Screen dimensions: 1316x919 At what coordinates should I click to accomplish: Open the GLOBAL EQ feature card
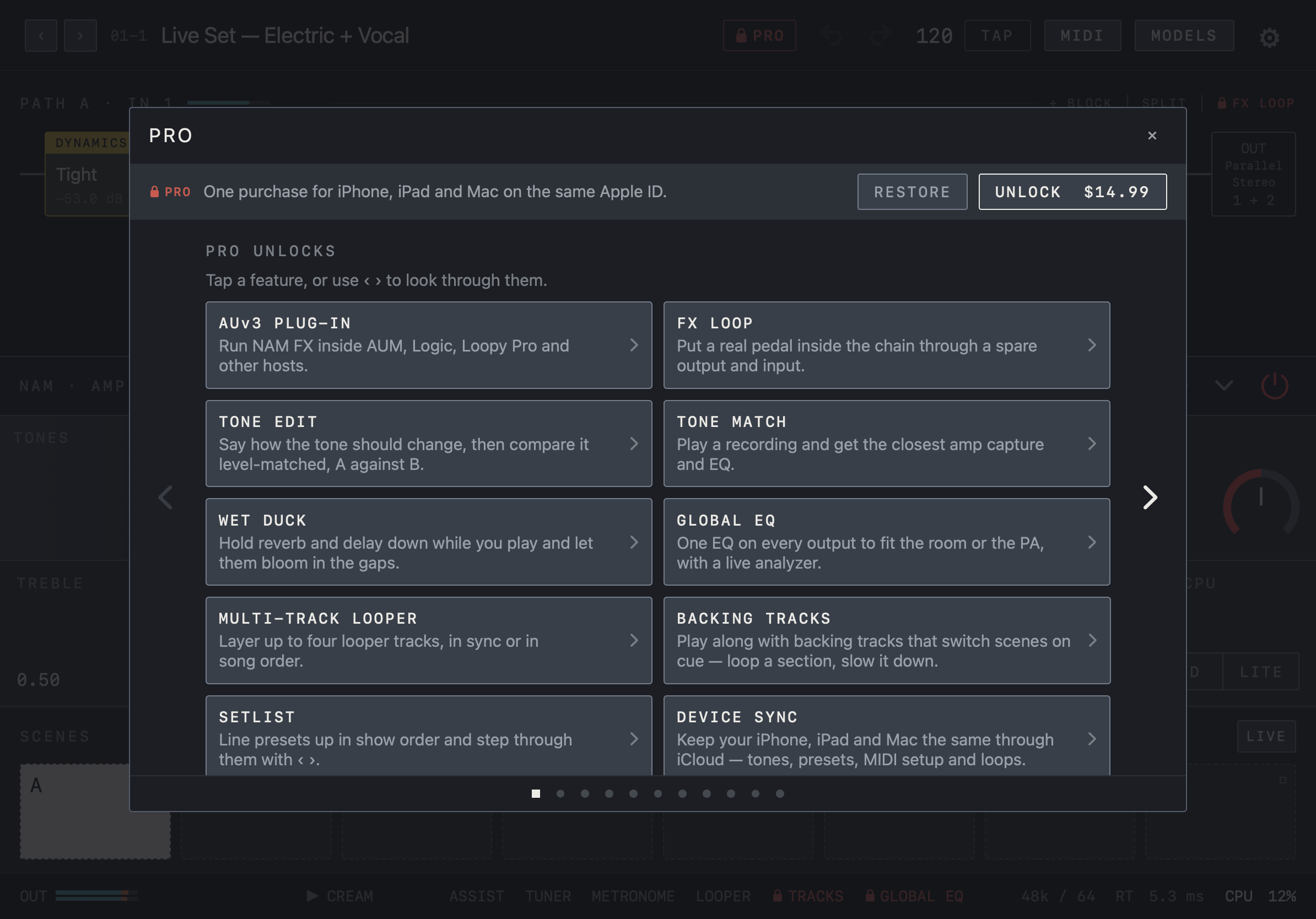pos(886,542)
